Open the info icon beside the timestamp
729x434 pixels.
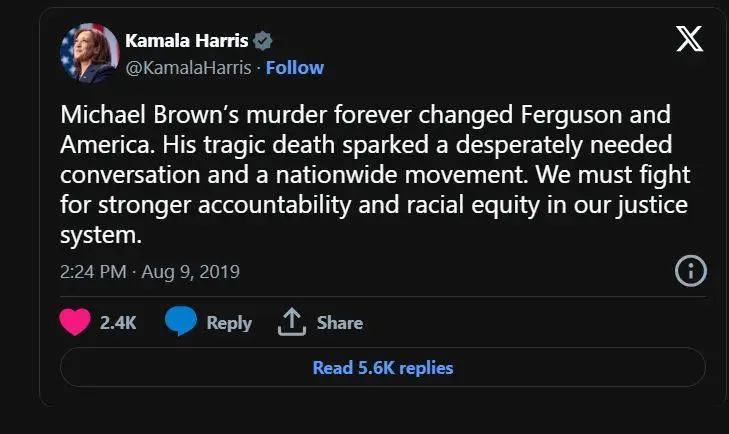pyautogui.click(x=691, y=271)
